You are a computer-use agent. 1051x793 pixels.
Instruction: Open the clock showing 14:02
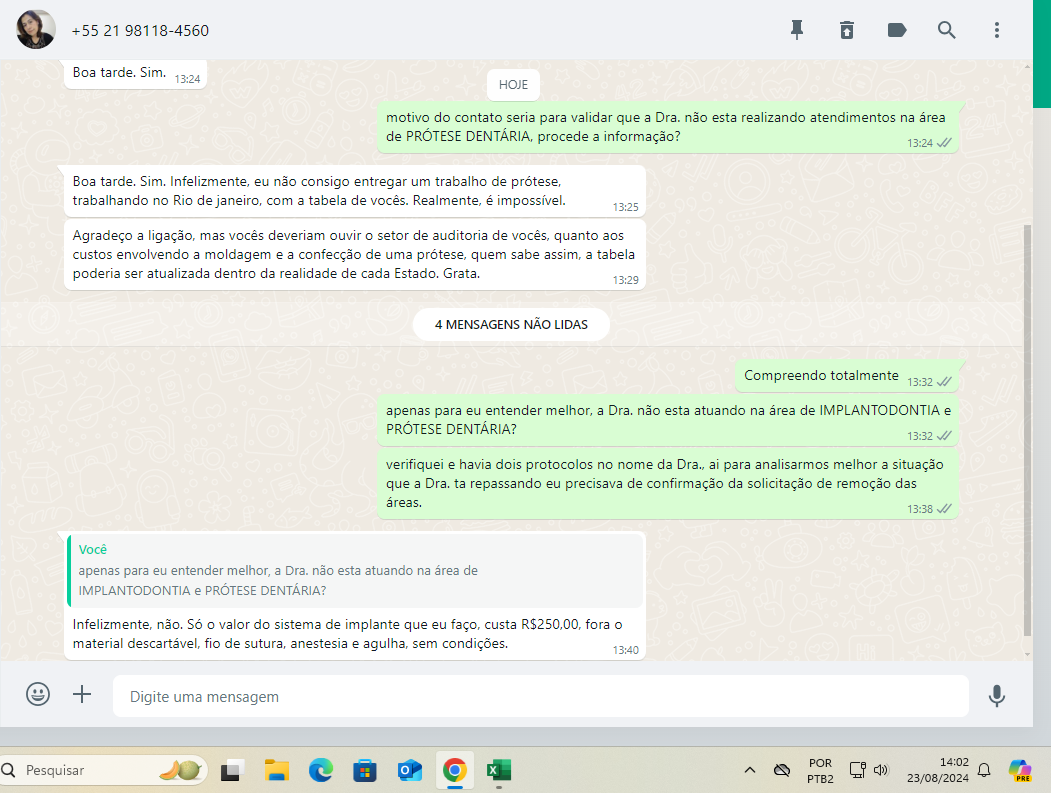click(937, 770)
